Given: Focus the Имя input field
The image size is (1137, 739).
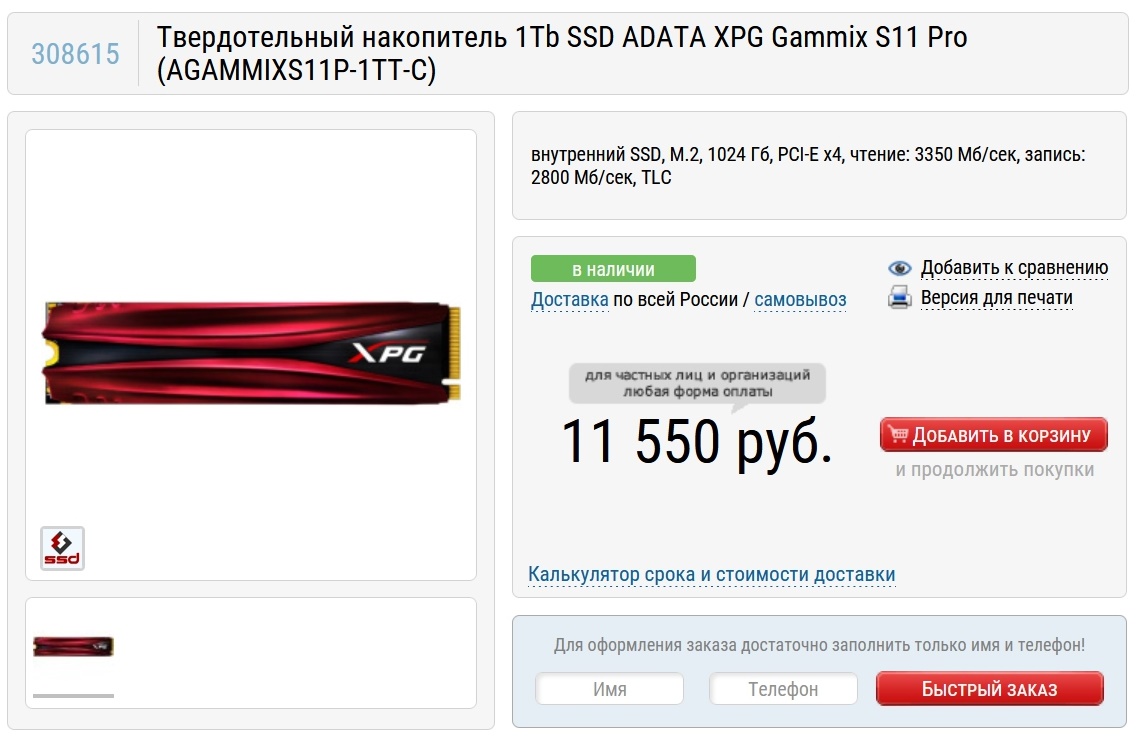Looking at the screenshot, I should pos(610,689).
